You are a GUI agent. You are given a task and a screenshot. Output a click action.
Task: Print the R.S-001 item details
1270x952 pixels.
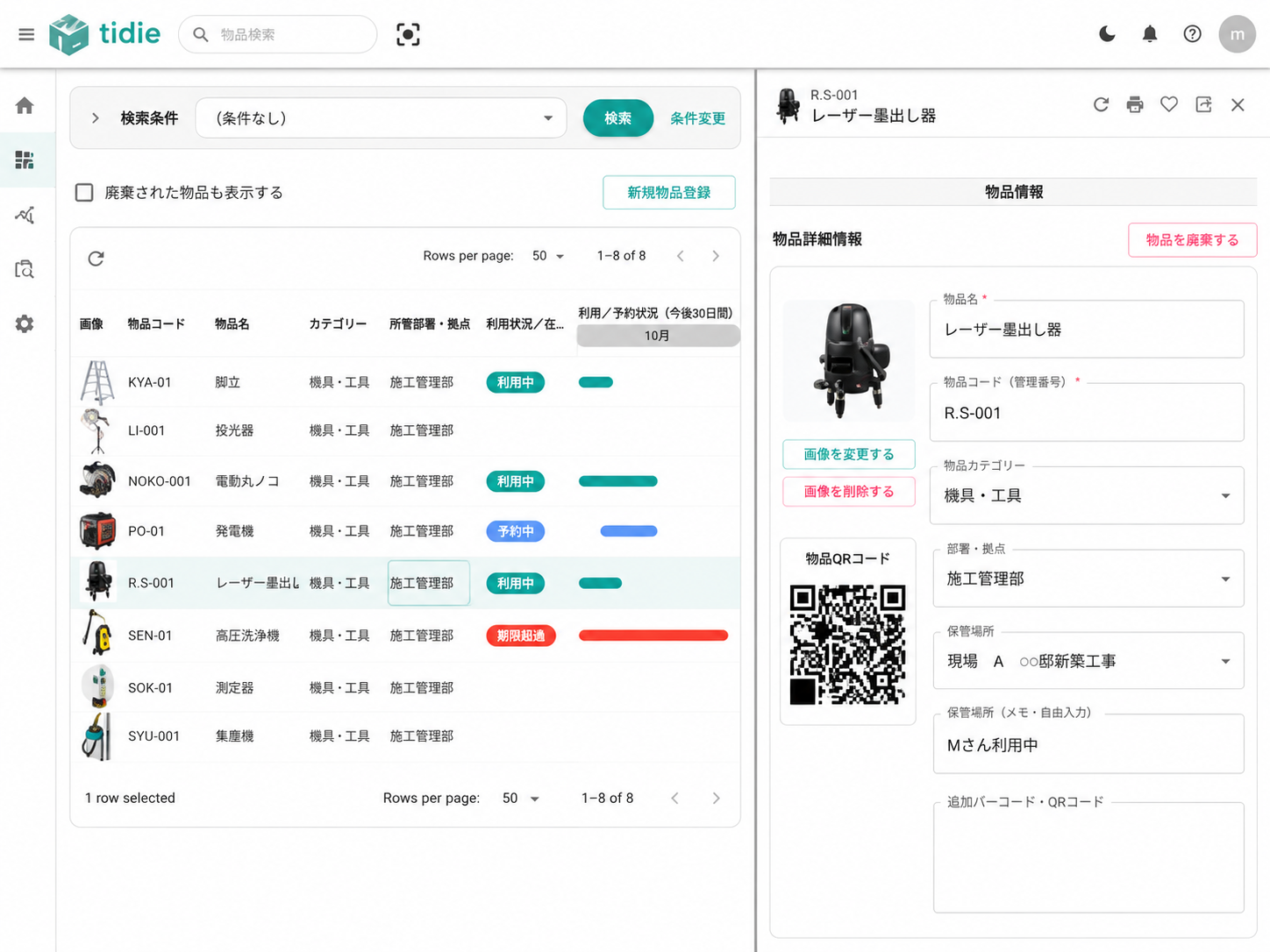tap(1135, 105)
